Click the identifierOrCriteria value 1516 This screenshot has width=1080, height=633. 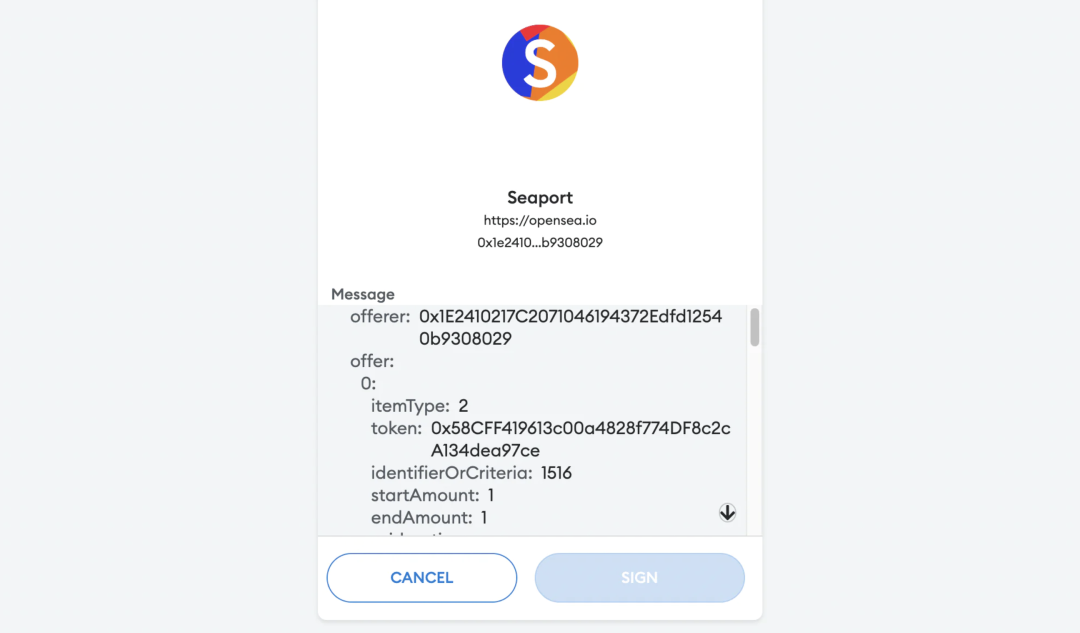pyautogui.click(x=557, y=473)
